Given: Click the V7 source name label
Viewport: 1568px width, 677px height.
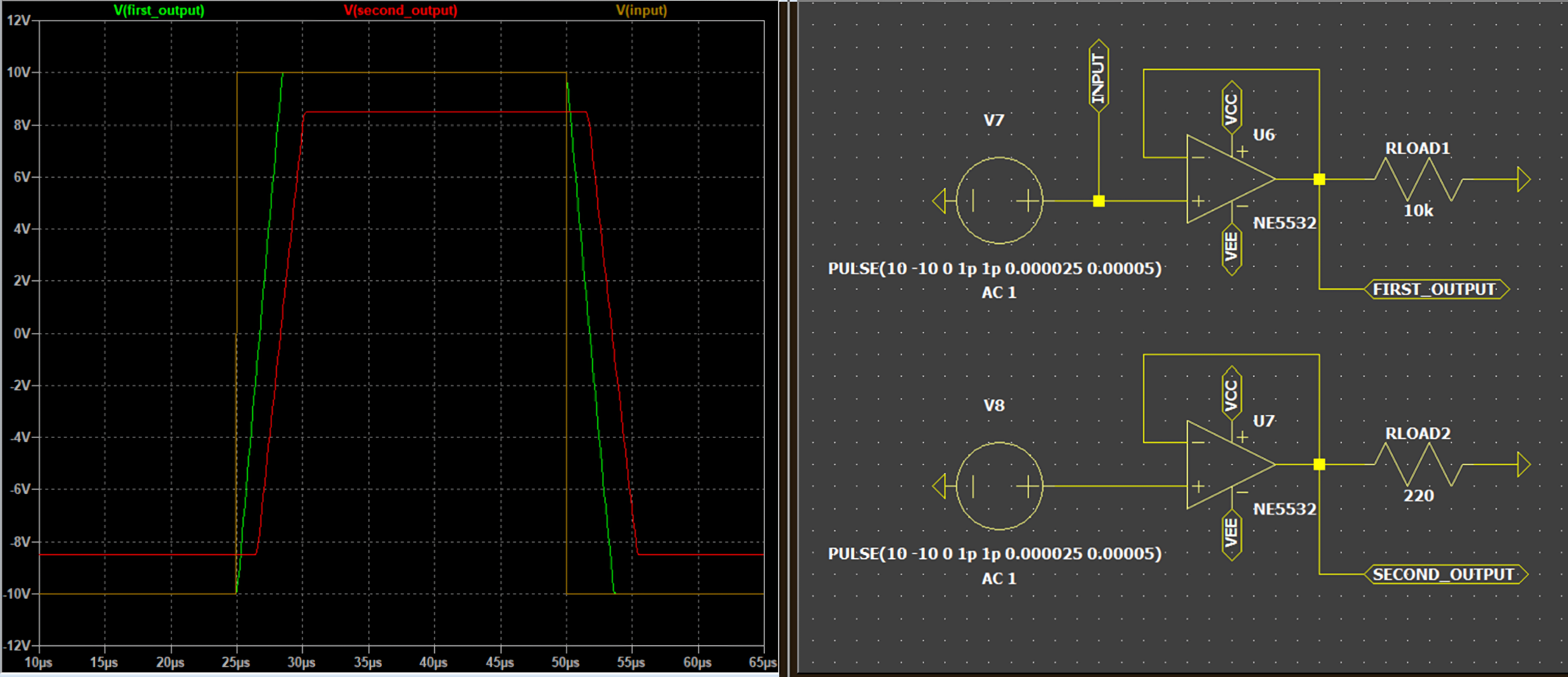Looking at the screenshot, I should pos(994,120).
